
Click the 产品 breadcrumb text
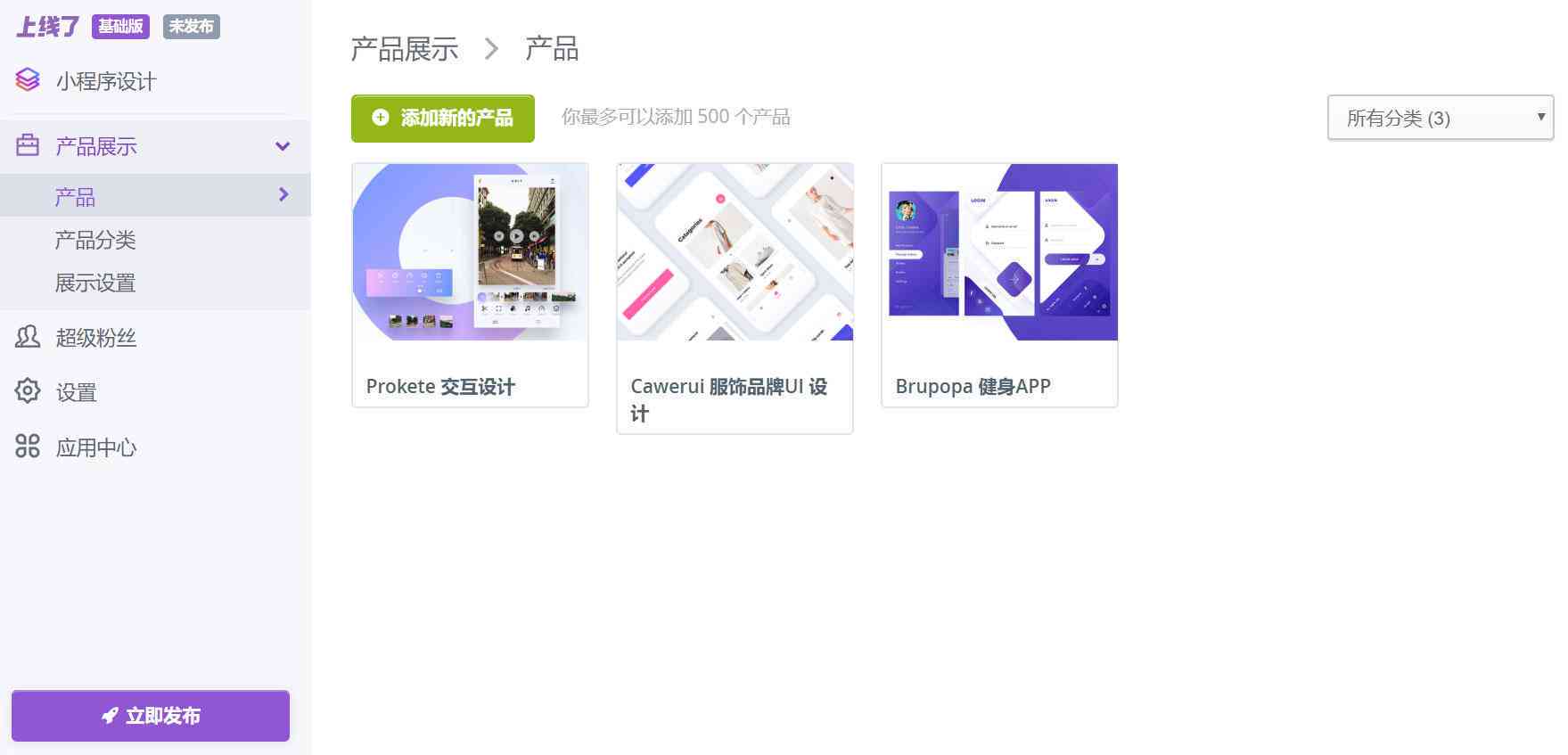(552, 49)
